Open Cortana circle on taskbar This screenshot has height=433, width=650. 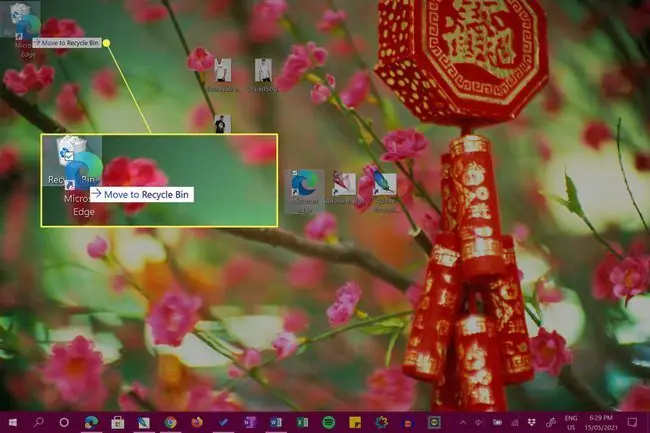pyautogui.click(x=64, y=422)
